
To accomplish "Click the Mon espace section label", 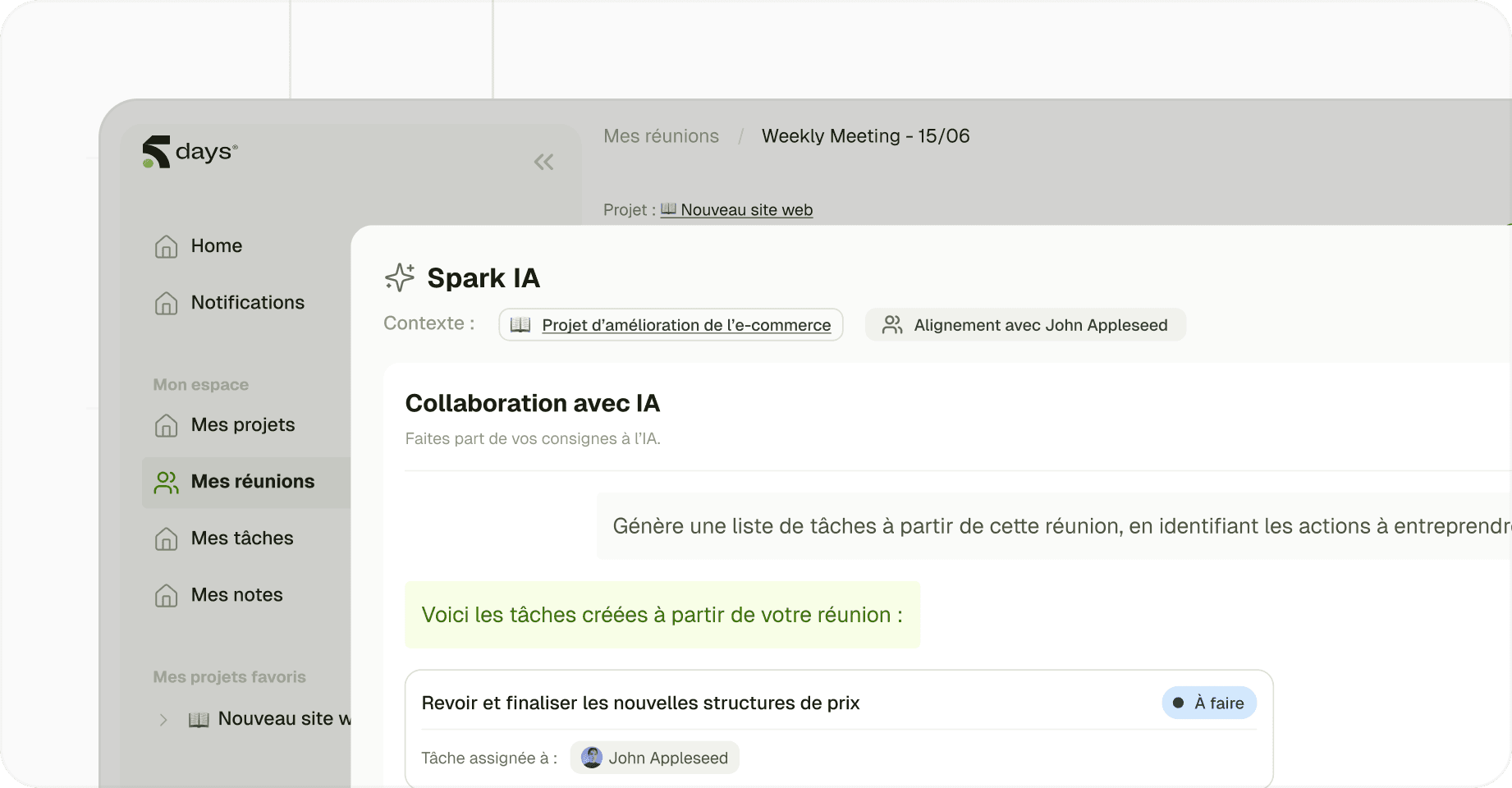I will click(200, 385).
